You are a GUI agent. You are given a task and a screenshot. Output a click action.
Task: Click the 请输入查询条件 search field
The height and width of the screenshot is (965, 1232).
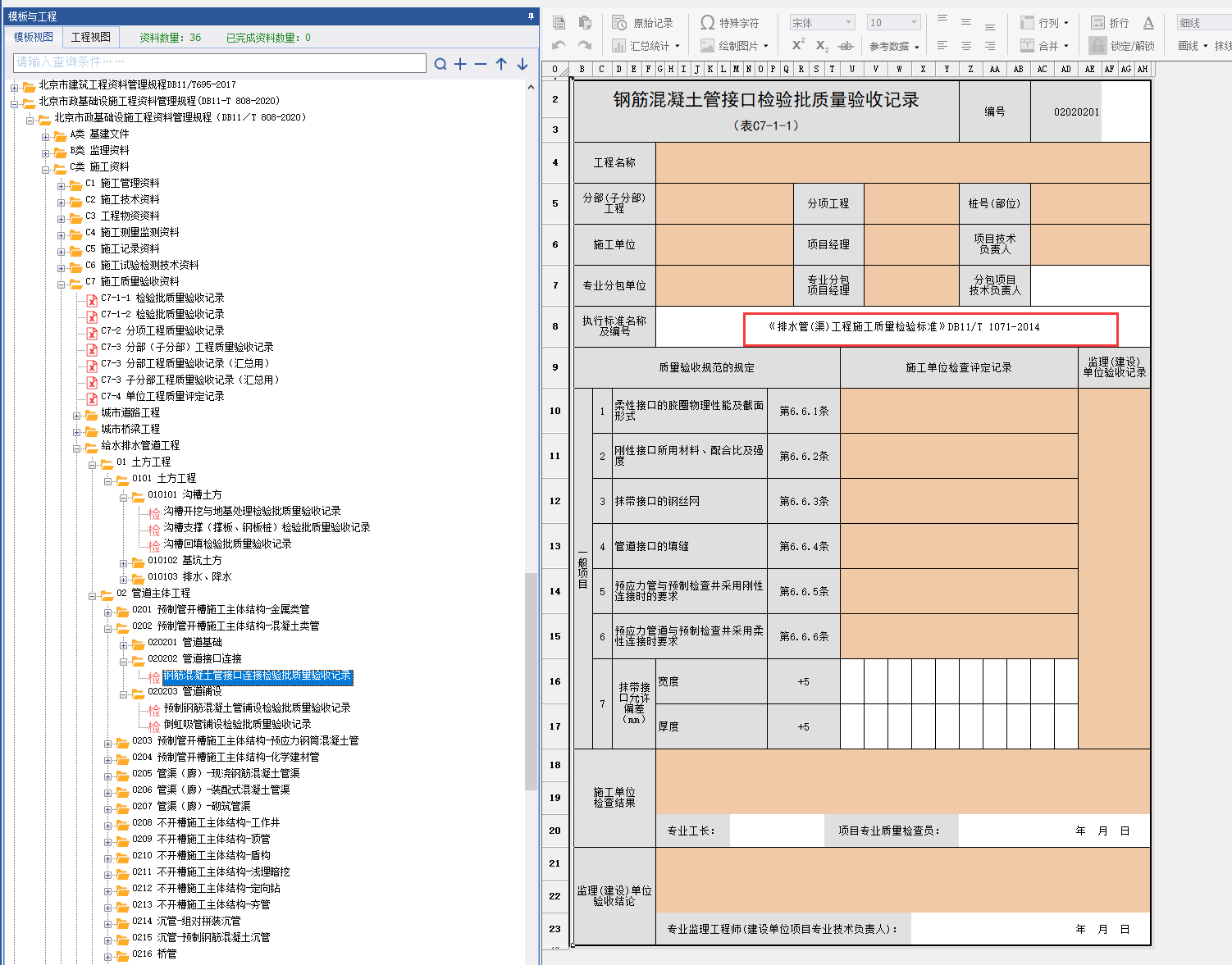pyautogui.click(x=220, y=62)
